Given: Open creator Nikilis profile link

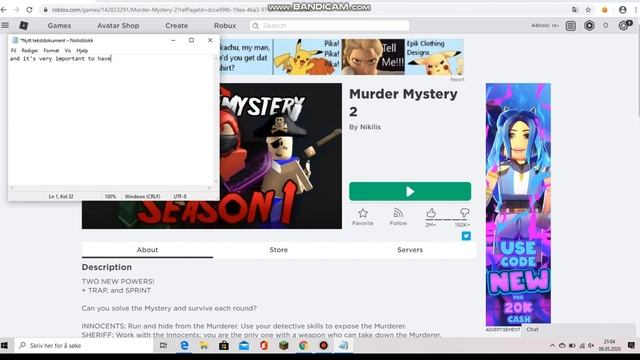Looking at the screenshot, I should 370,127.
